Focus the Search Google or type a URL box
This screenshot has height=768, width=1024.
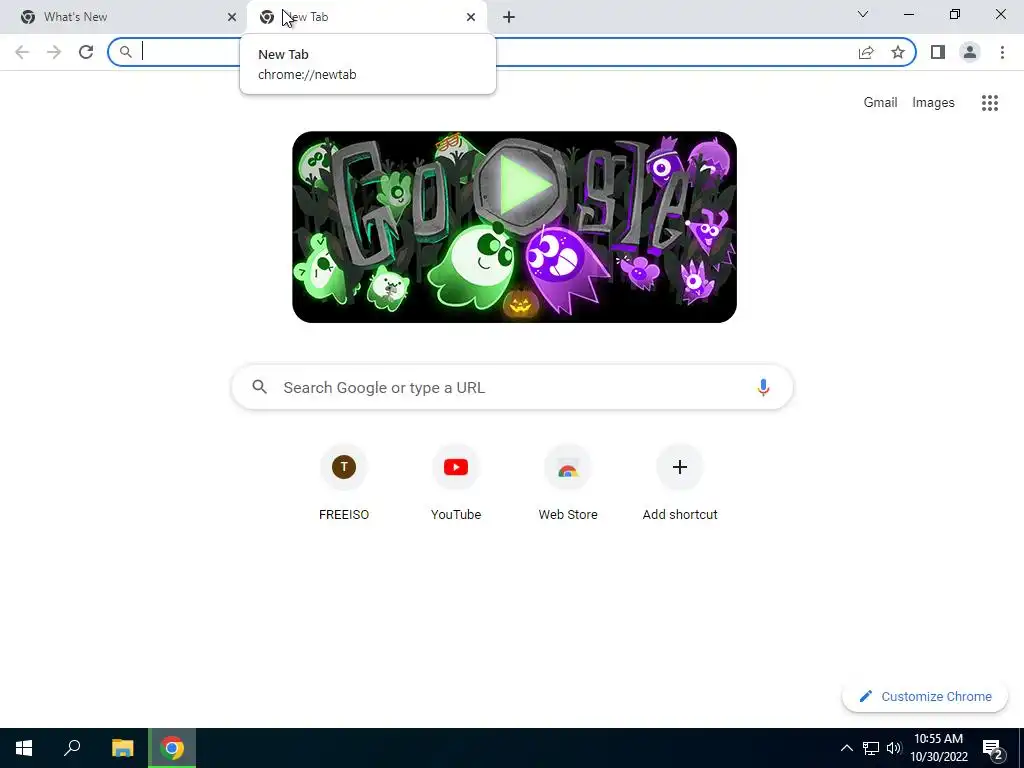click(x=513, y=387)
